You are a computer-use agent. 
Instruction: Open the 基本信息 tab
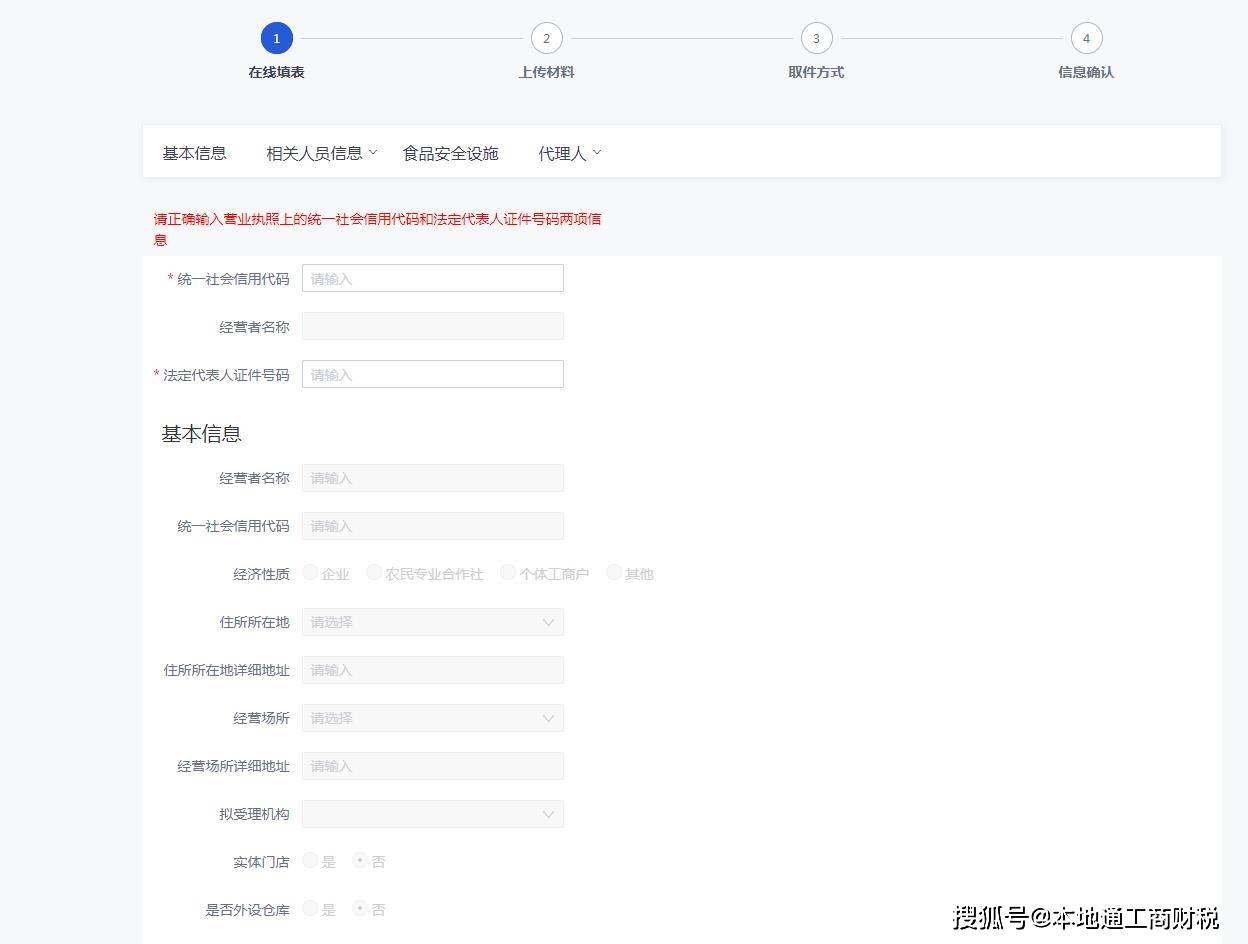point(195,153)
